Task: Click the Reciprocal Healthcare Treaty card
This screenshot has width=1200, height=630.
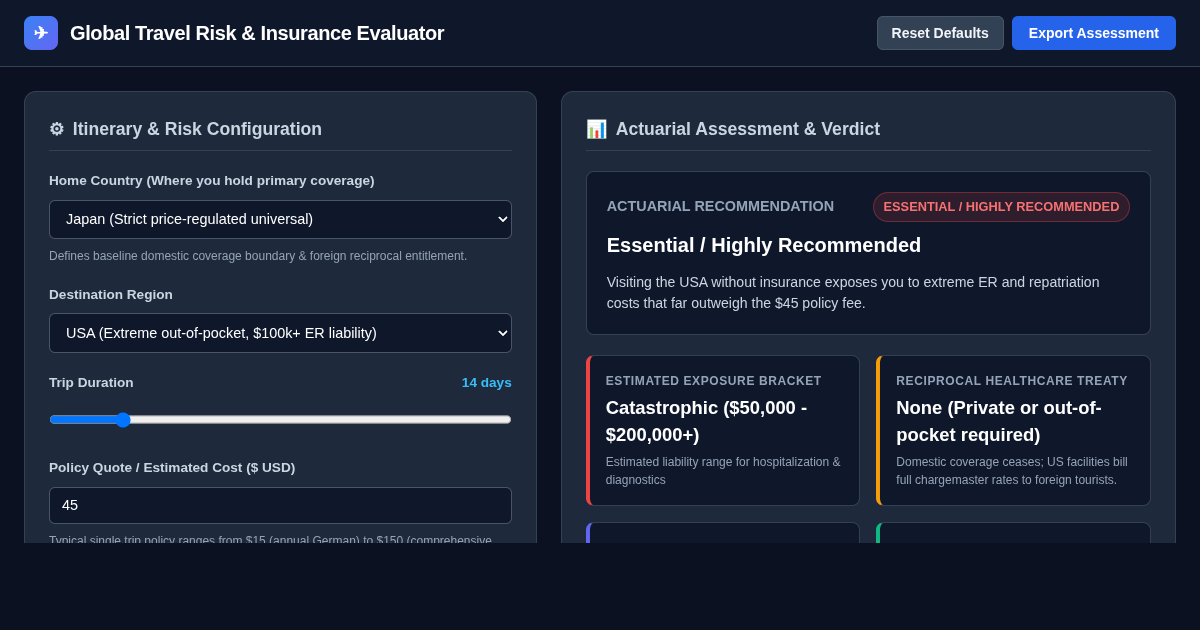Action: tap(1013, 430)
